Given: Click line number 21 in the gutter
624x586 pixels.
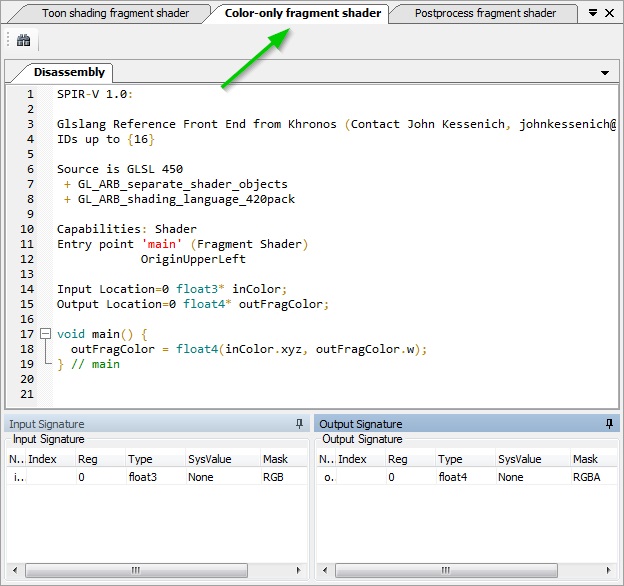Looking at the screenshot, I should tap(27, 394).
